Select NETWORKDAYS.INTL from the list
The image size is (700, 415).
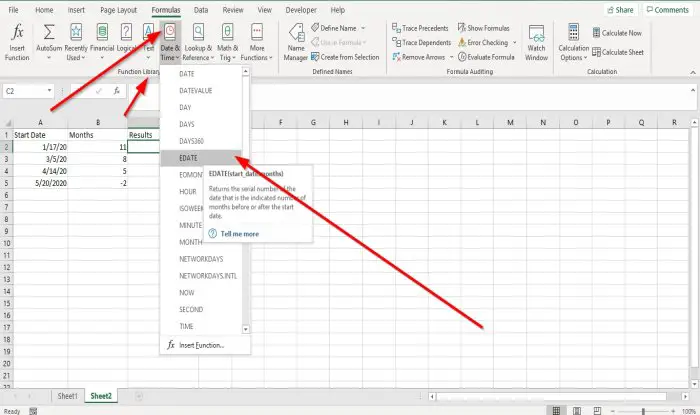(201, 276)
